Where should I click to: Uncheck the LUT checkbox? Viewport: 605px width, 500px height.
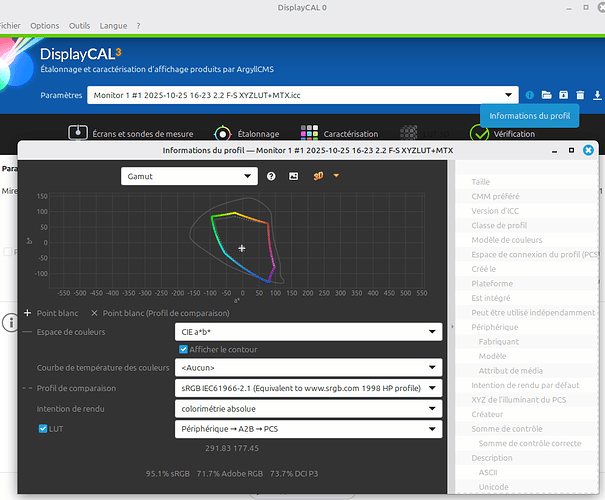(x=43, y=428)
